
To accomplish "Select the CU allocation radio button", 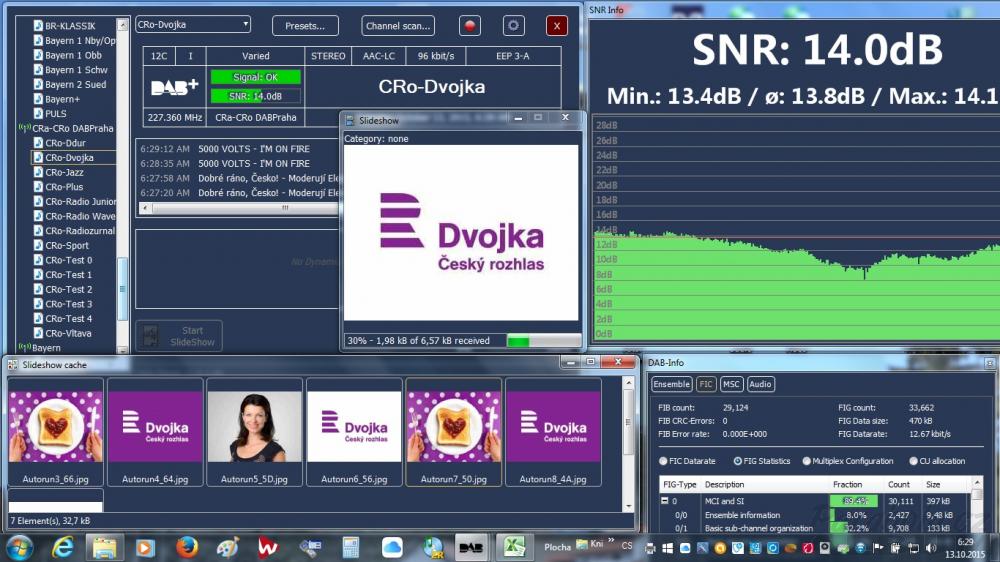I will 913,461.
